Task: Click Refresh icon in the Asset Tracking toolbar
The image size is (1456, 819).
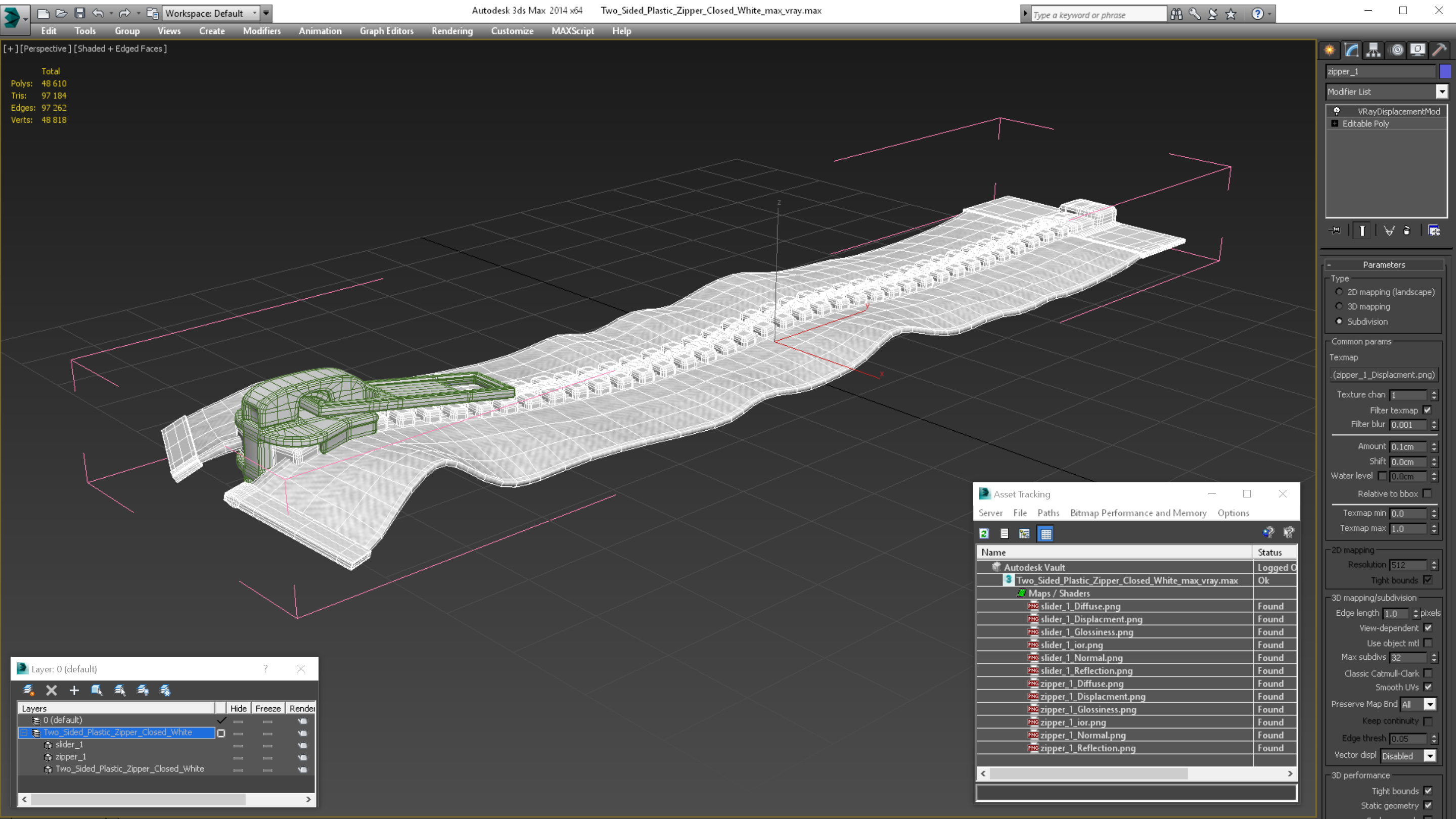Action: pos(984,533)
